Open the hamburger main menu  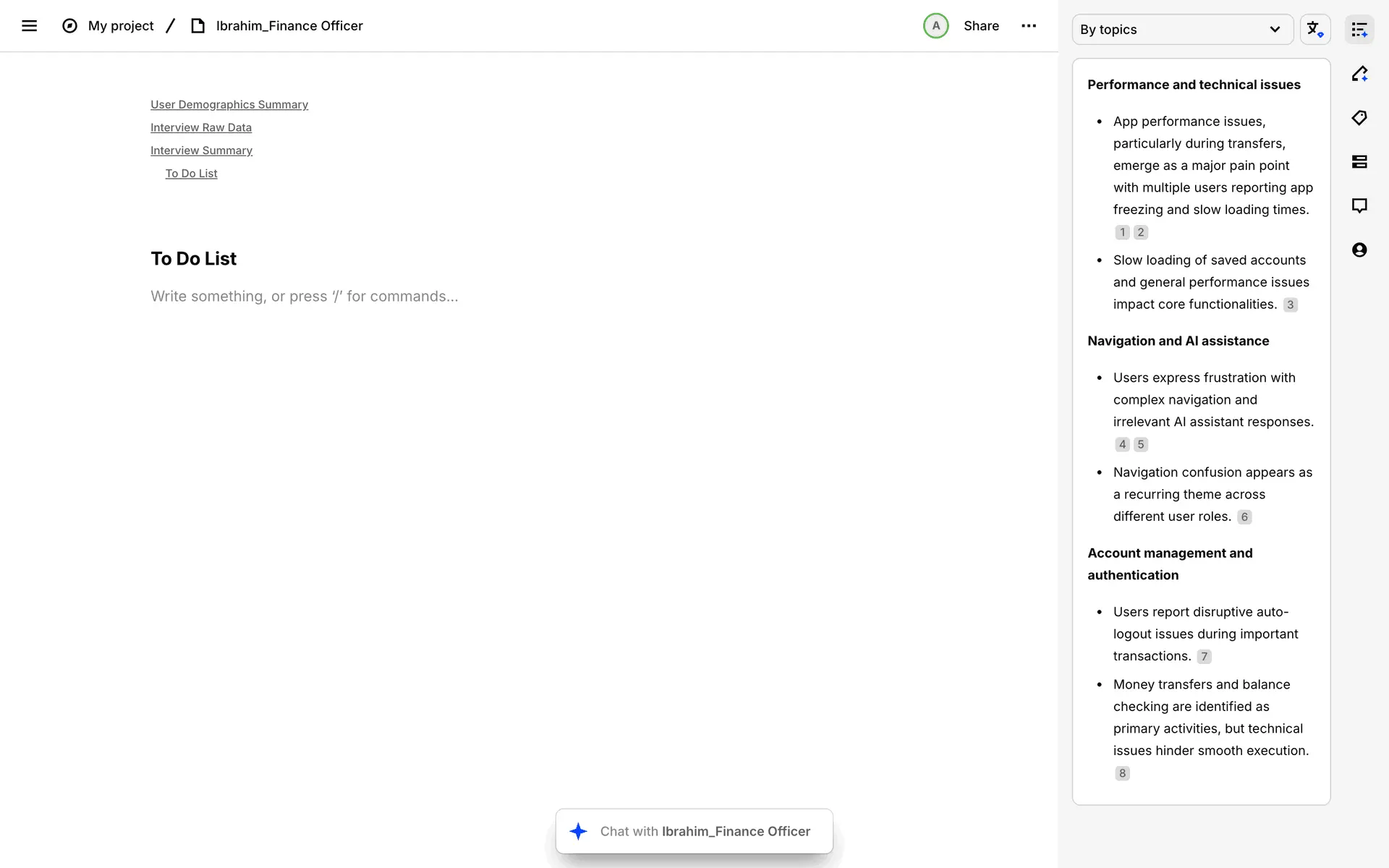coord(29,26)
